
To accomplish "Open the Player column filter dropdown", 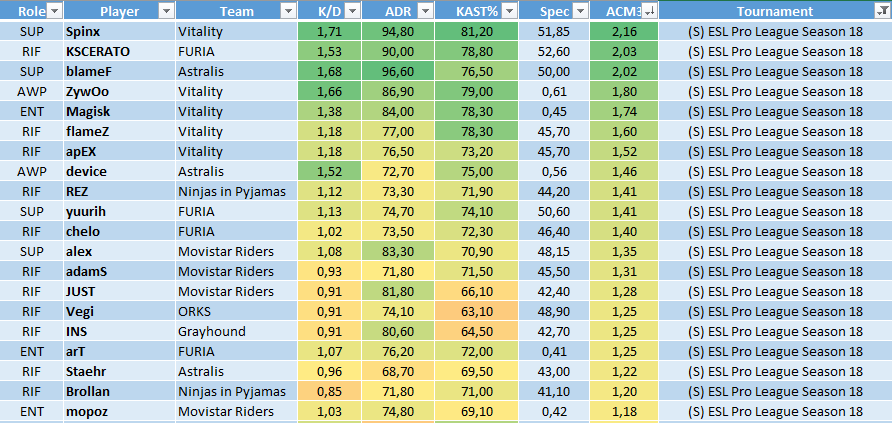I will coord(165,11).
